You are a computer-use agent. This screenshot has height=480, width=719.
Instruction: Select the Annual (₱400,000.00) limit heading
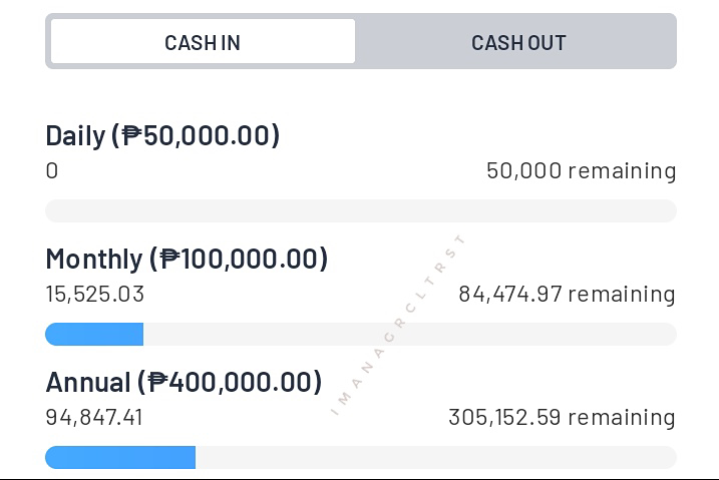pyautogui.click(x=183, y=382)
